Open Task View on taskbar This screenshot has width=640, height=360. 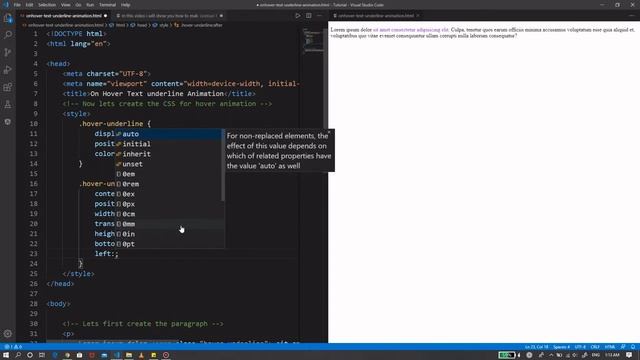pos(42,356)
